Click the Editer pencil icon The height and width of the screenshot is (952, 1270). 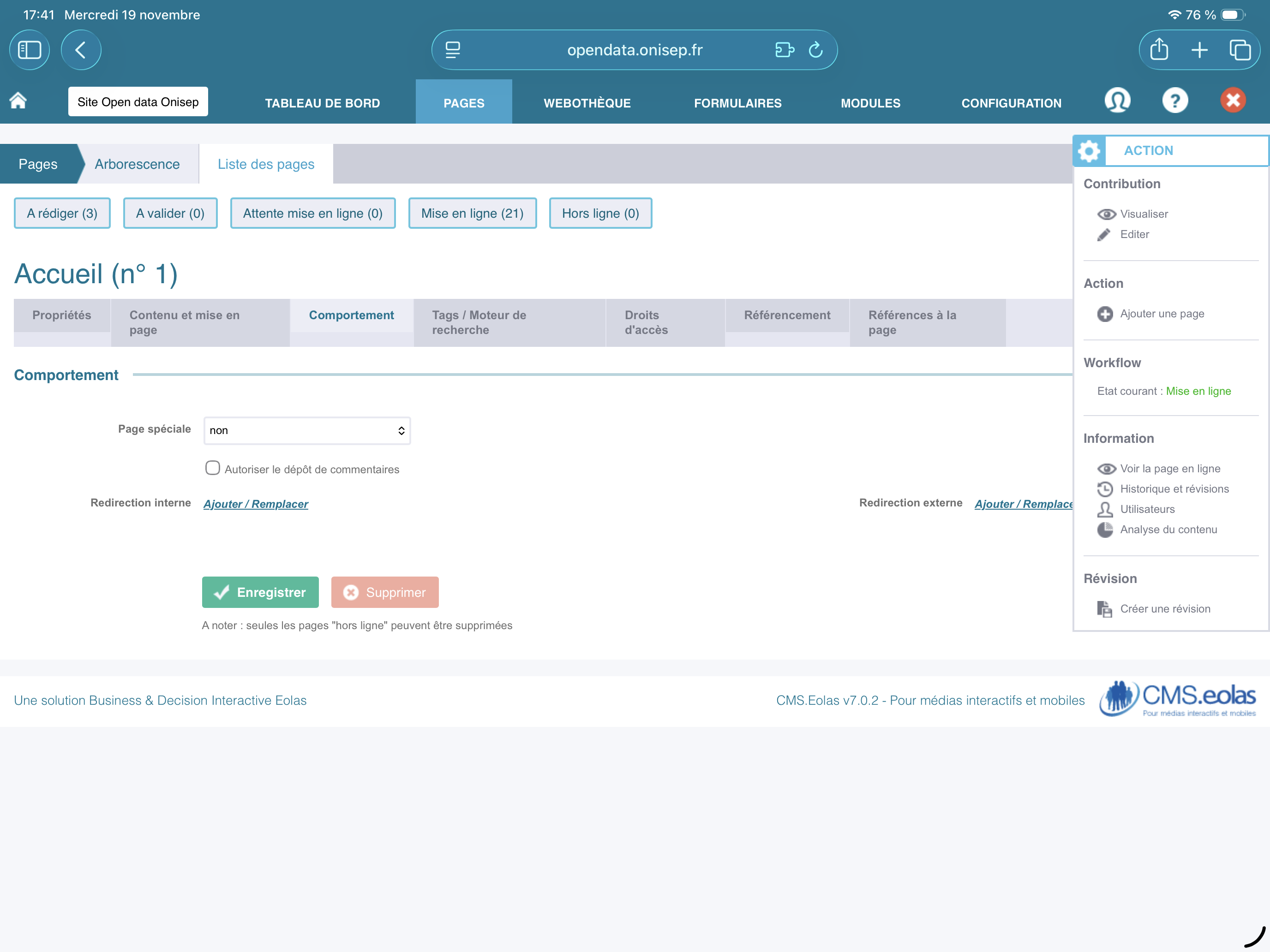pos(1103,235)
